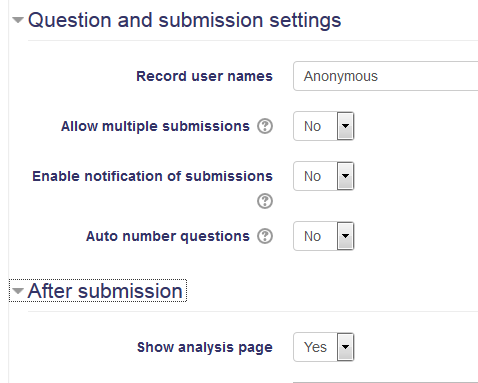478x383 pixels.
Task: Open the Allow multiple submissions dropdown
Action: (x=323, y=126)
